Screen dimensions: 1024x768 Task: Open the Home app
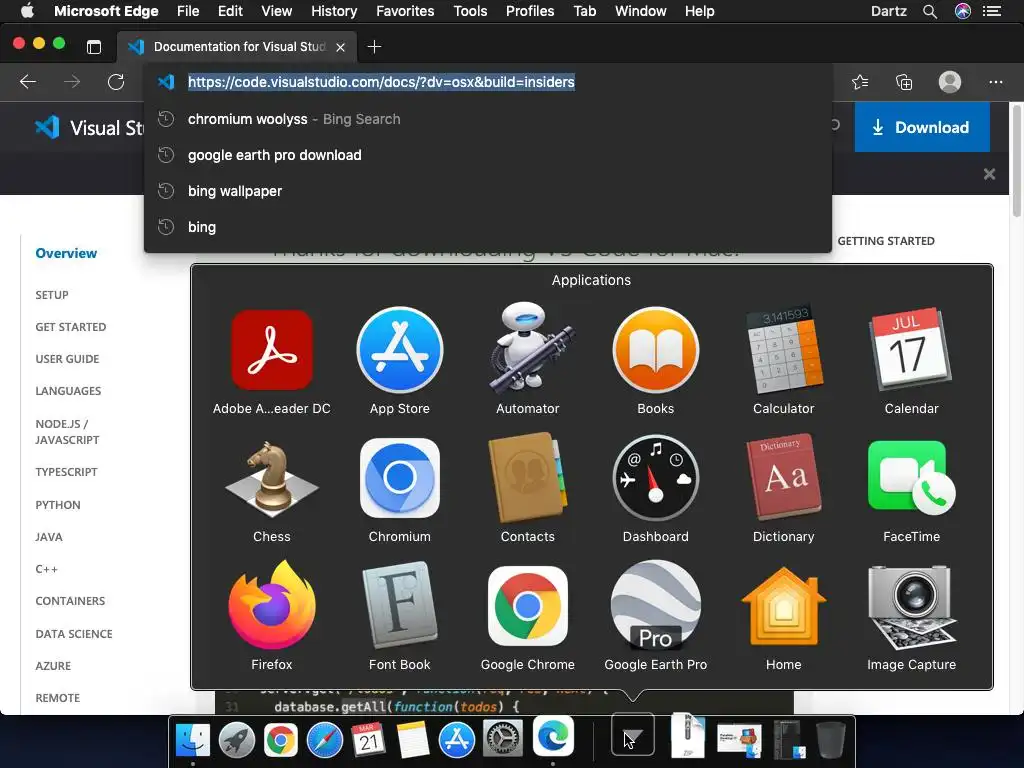click(x=784, y=606)
